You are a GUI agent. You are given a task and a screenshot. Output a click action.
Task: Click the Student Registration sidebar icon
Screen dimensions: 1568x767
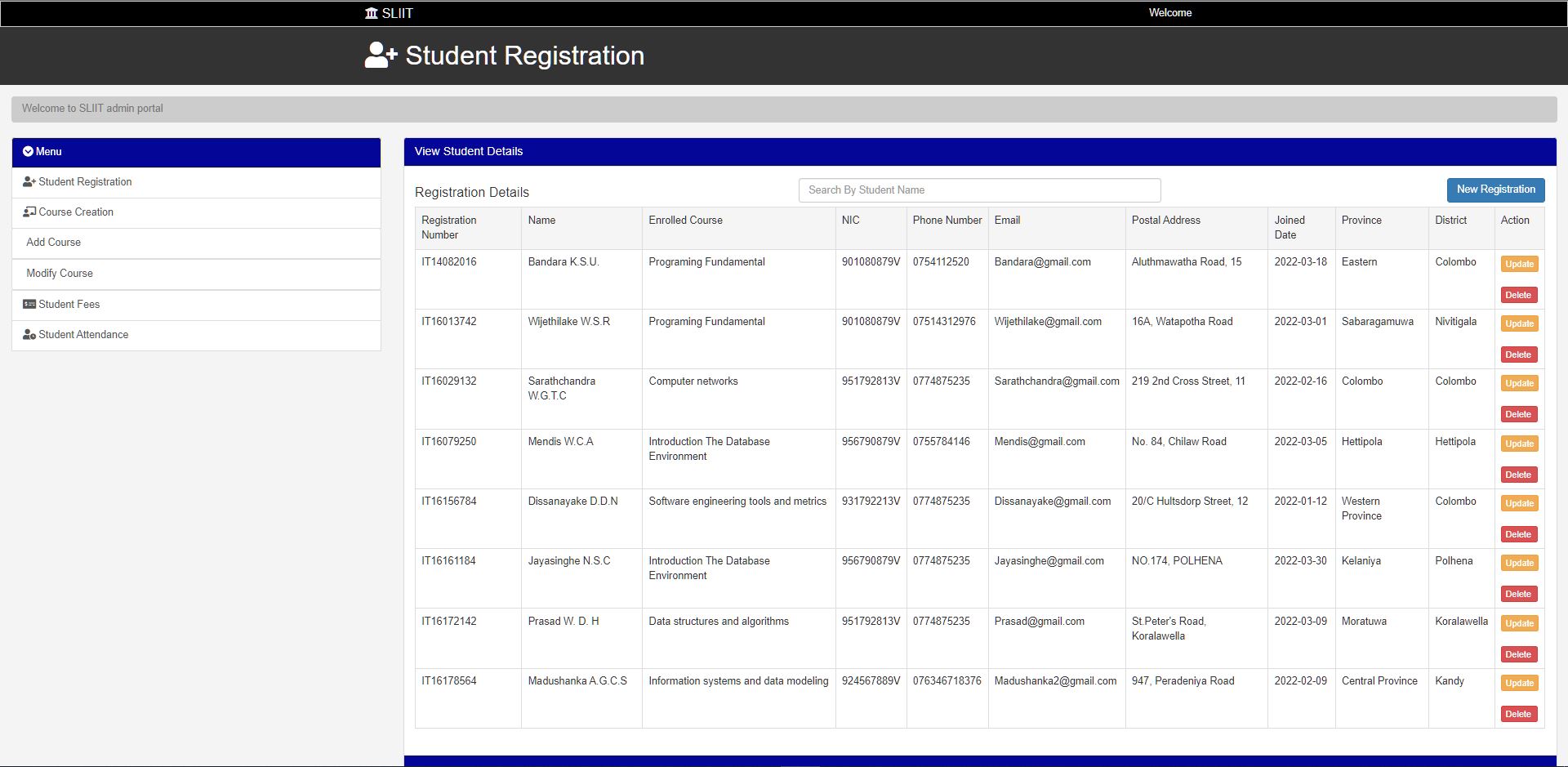click(x=29, y=182)
